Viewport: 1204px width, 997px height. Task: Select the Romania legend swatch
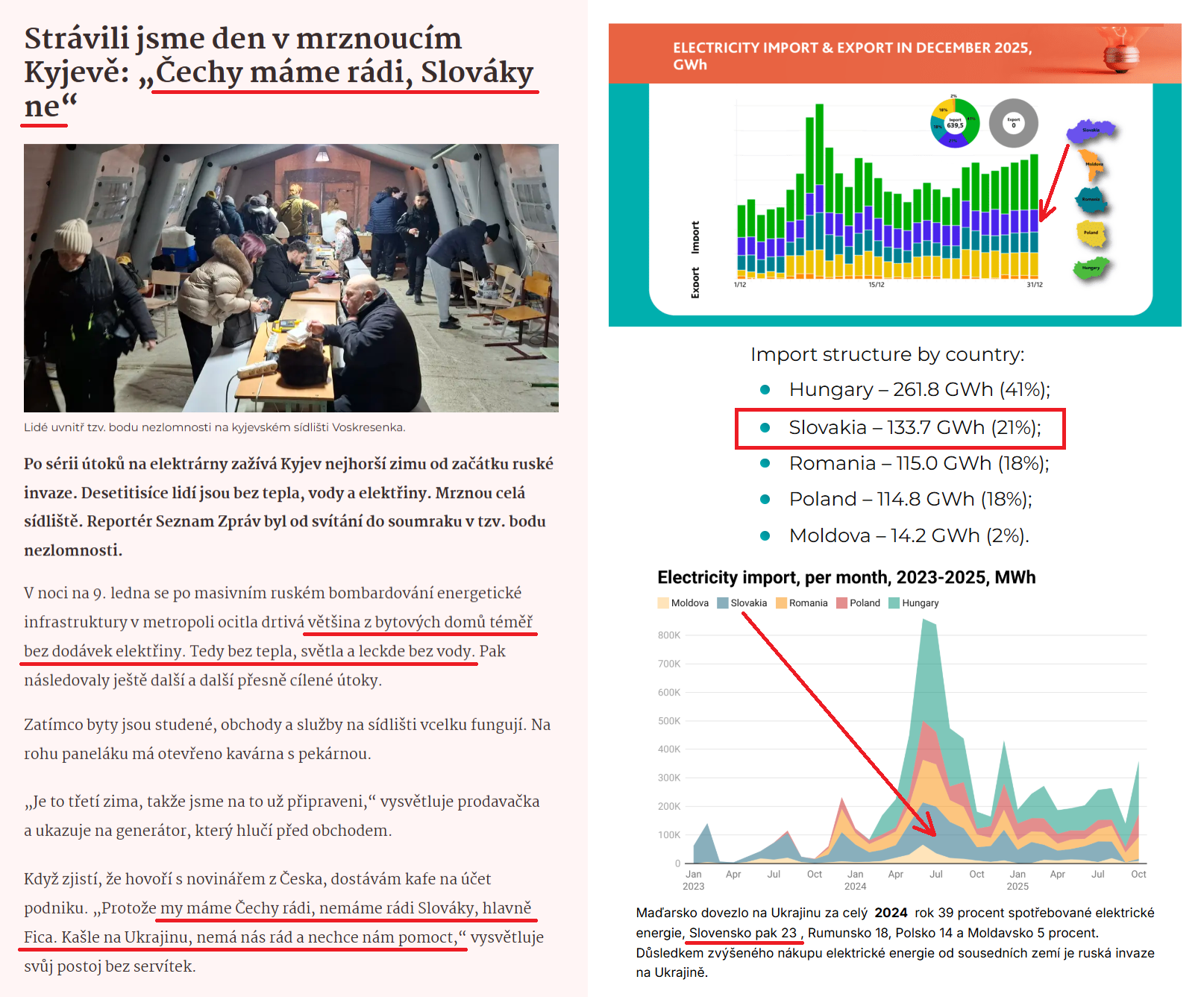click(782, 603)
